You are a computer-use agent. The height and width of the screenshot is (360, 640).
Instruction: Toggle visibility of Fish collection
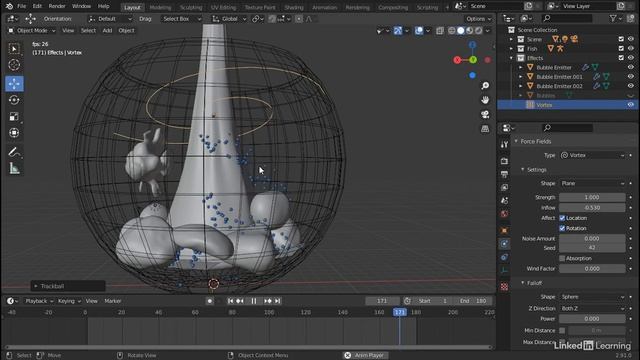click(x=631, y=49)
